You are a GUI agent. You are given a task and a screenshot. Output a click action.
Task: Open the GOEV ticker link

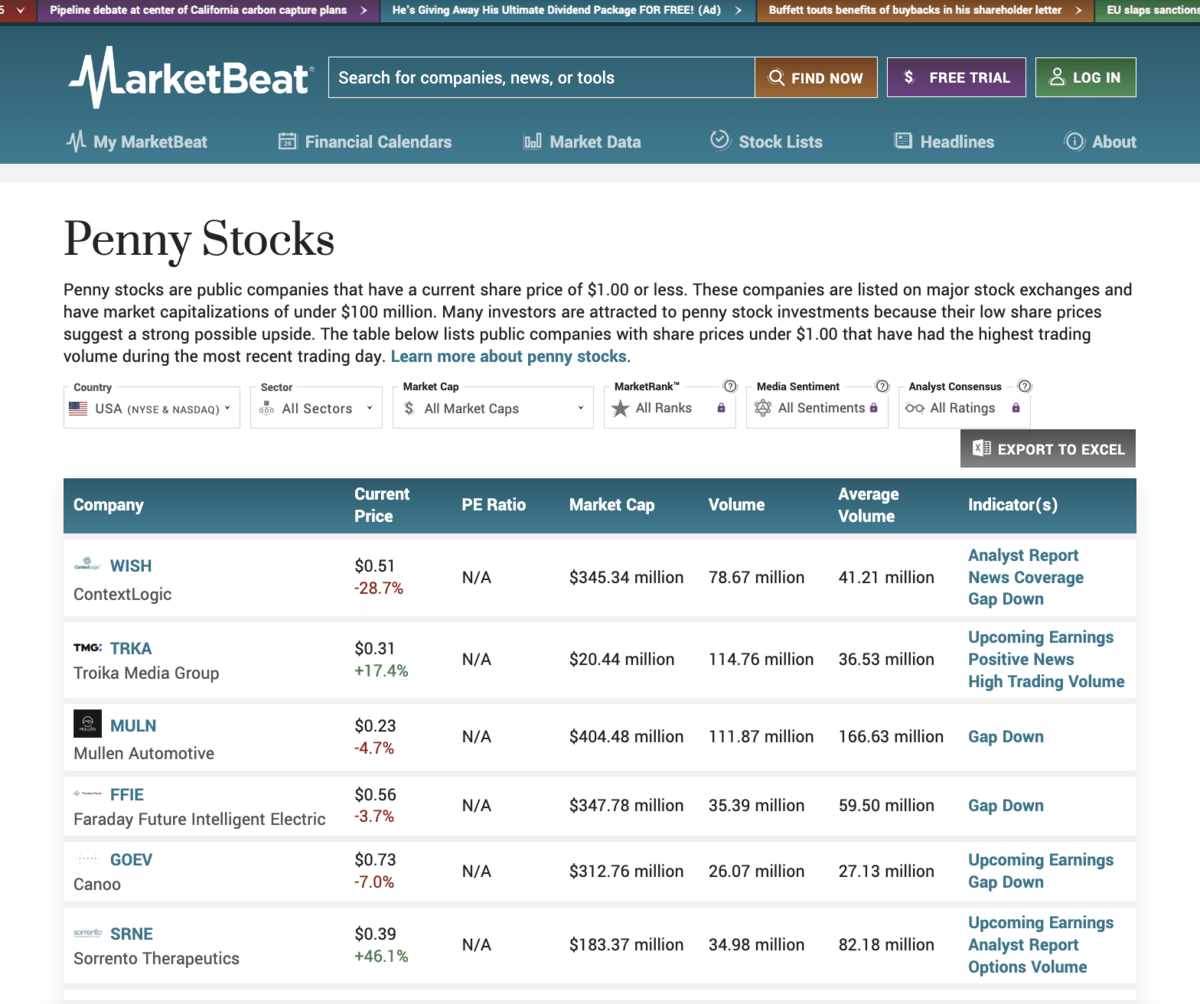(131, 859)
